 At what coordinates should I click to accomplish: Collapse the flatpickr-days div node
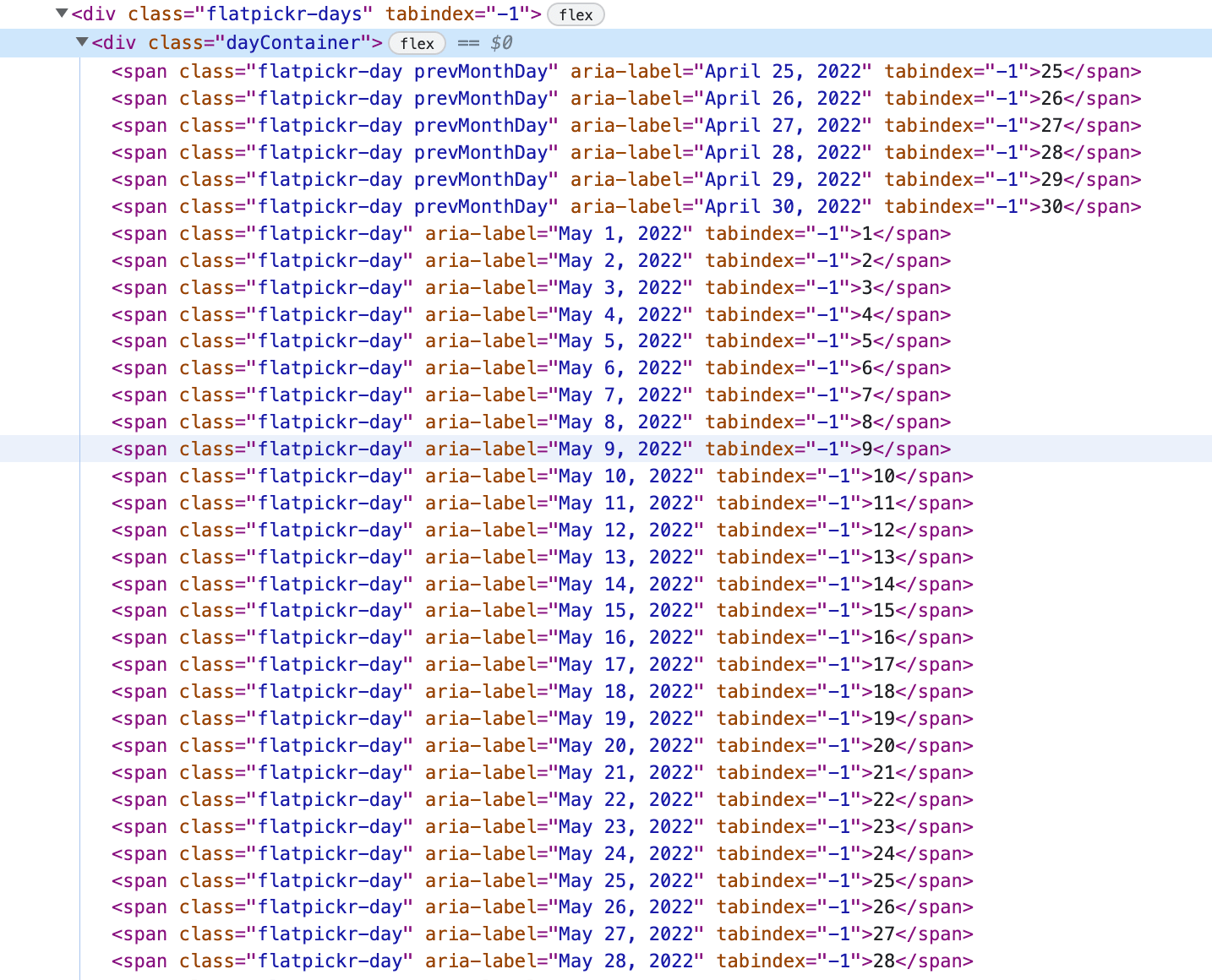pyautogui.click(x=62, y=14)
